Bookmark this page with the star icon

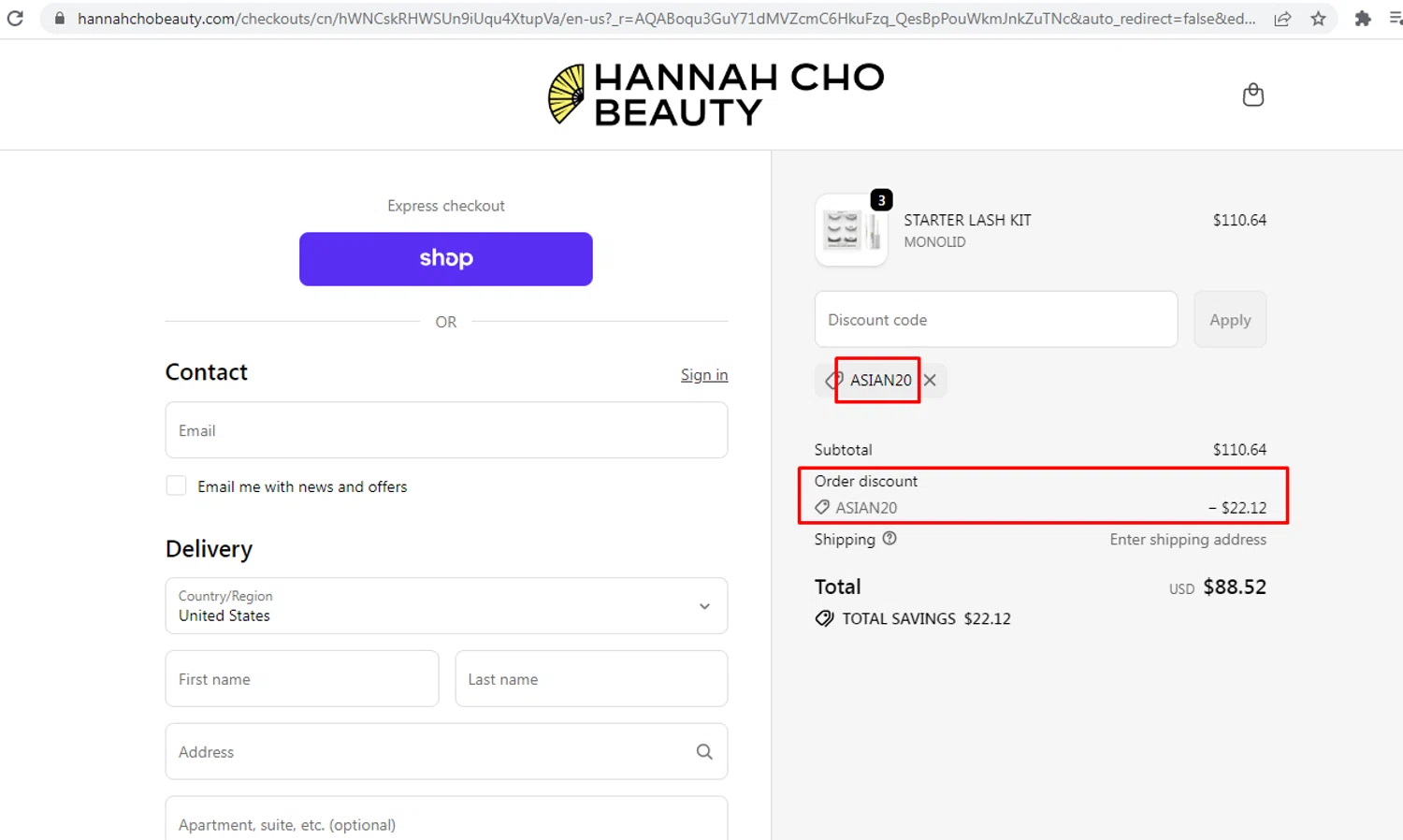[x=1318, y=19]
